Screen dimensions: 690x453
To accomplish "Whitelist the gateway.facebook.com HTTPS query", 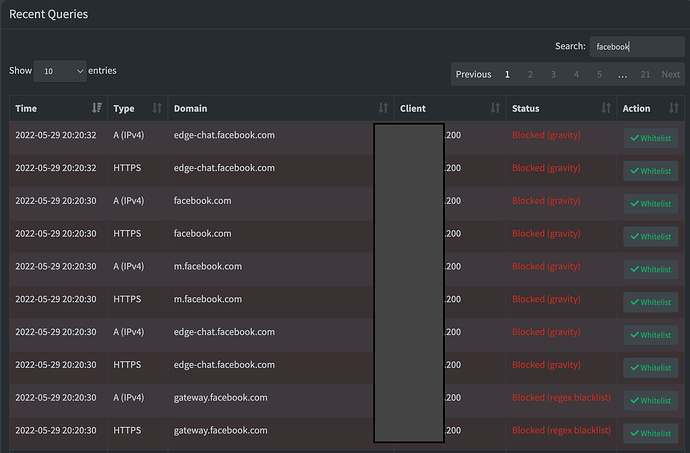I will [650, 434].
